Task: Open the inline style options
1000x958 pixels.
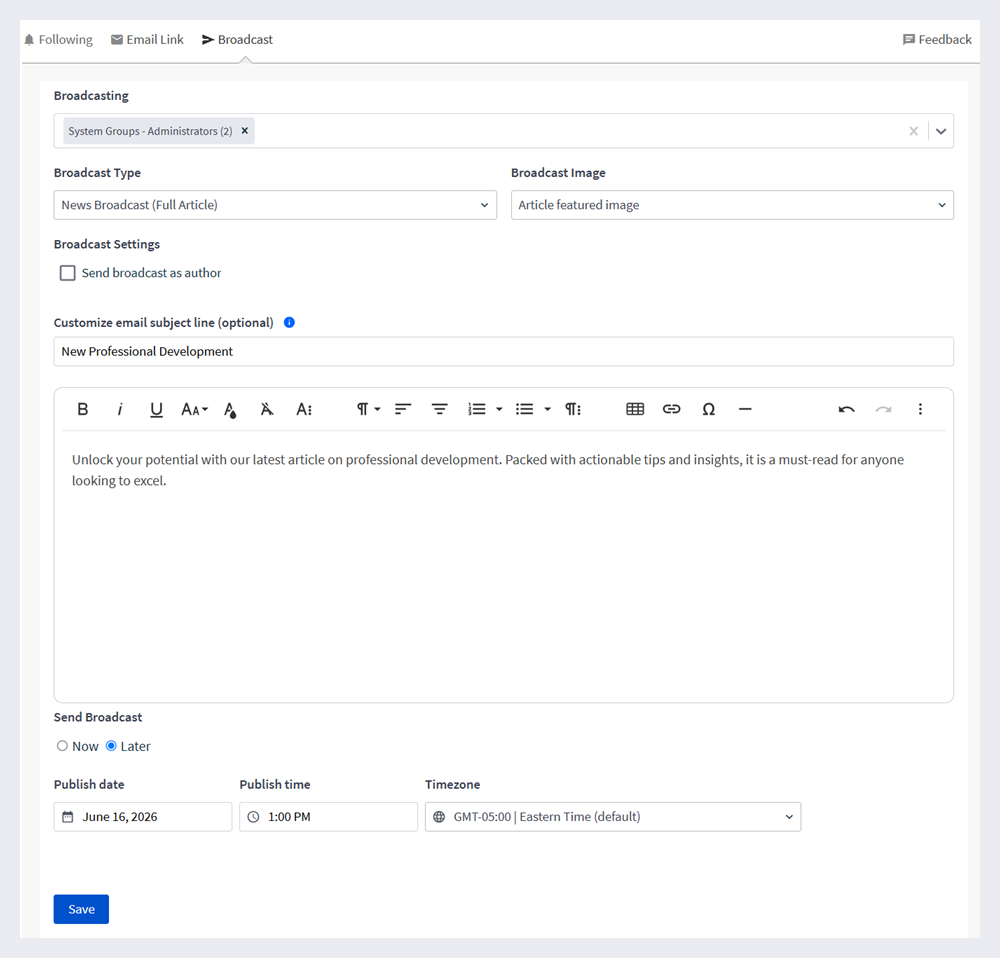Action: pyautogui.click(x=304, y=409)
